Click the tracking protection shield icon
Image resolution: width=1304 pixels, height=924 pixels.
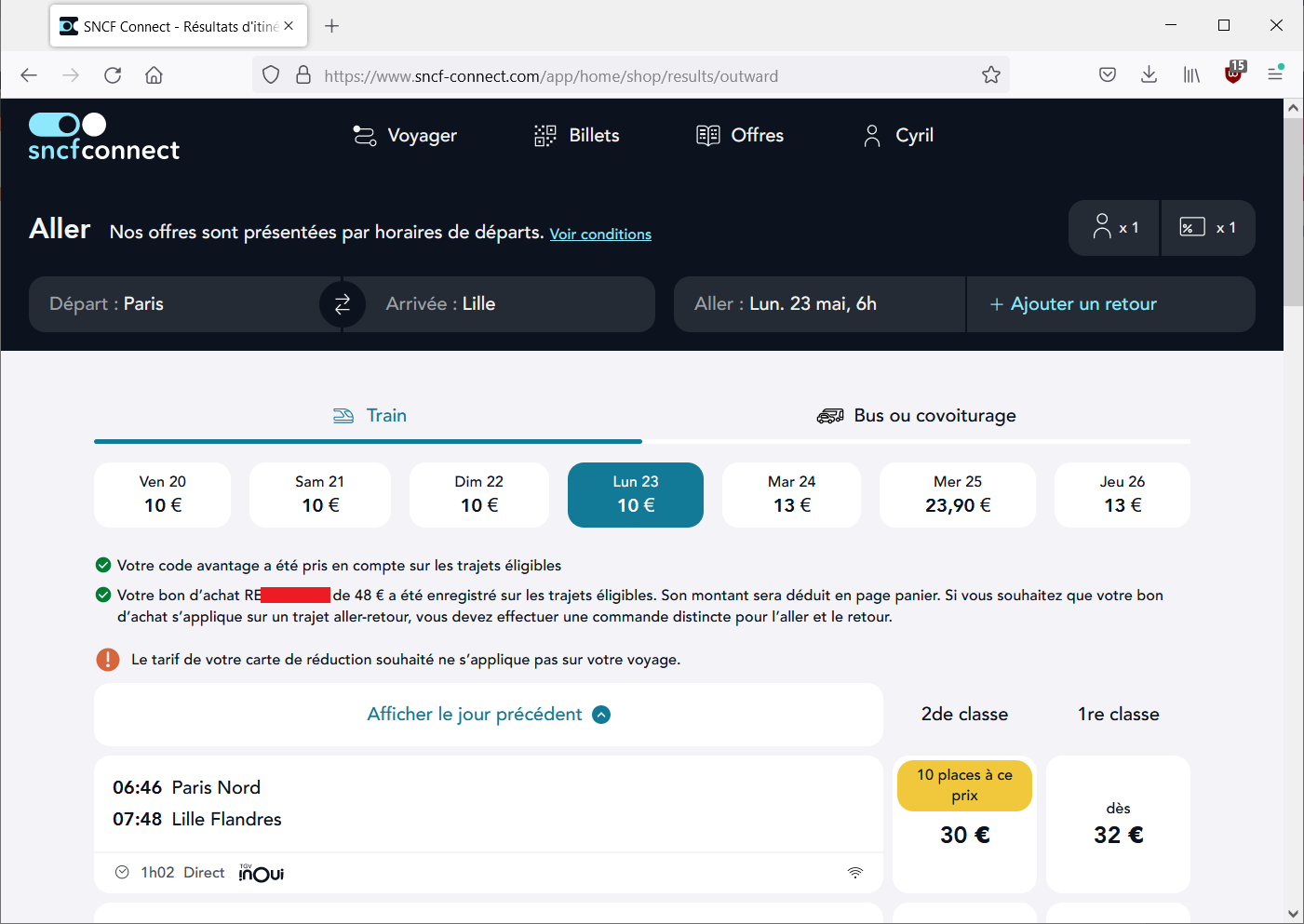coord(271,75)
